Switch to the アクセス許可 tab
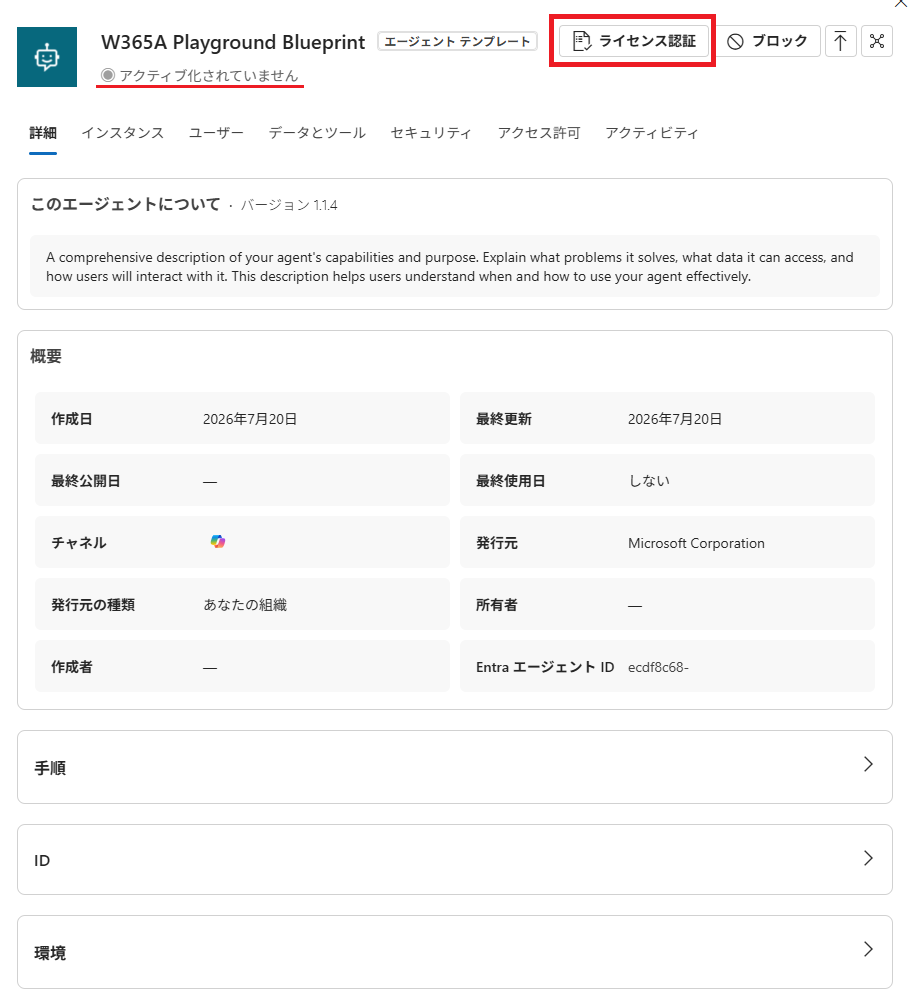The width and height of the screenshot is (919, 999). click(539, 133)
